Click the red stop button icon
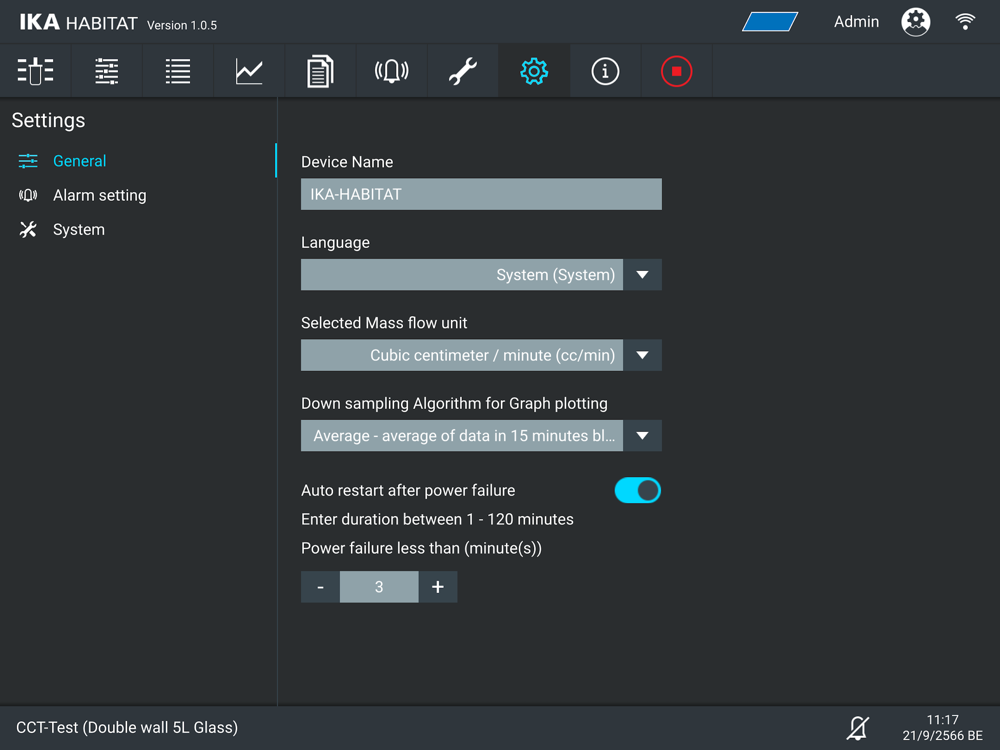 click(676, 71)
